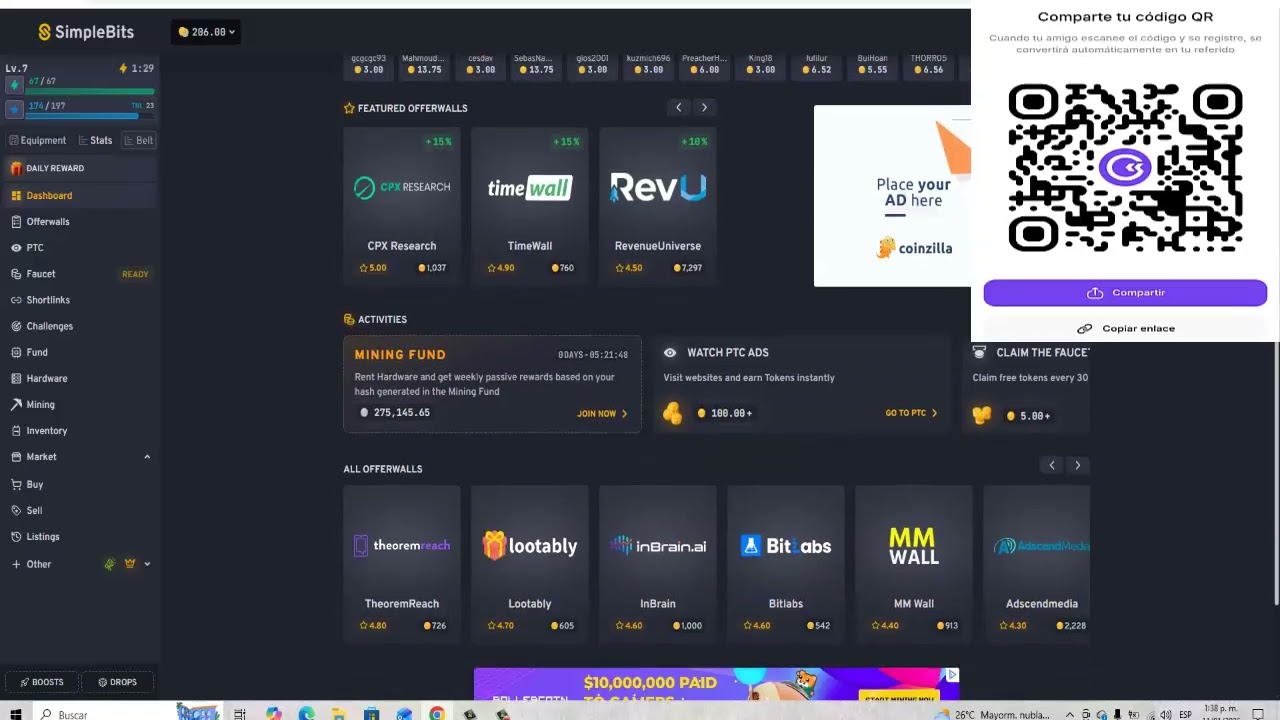This screenshot has height=720, width=1280.
Task: Open Microsoft Edge from the taskbar
Action: click(306, 714)
